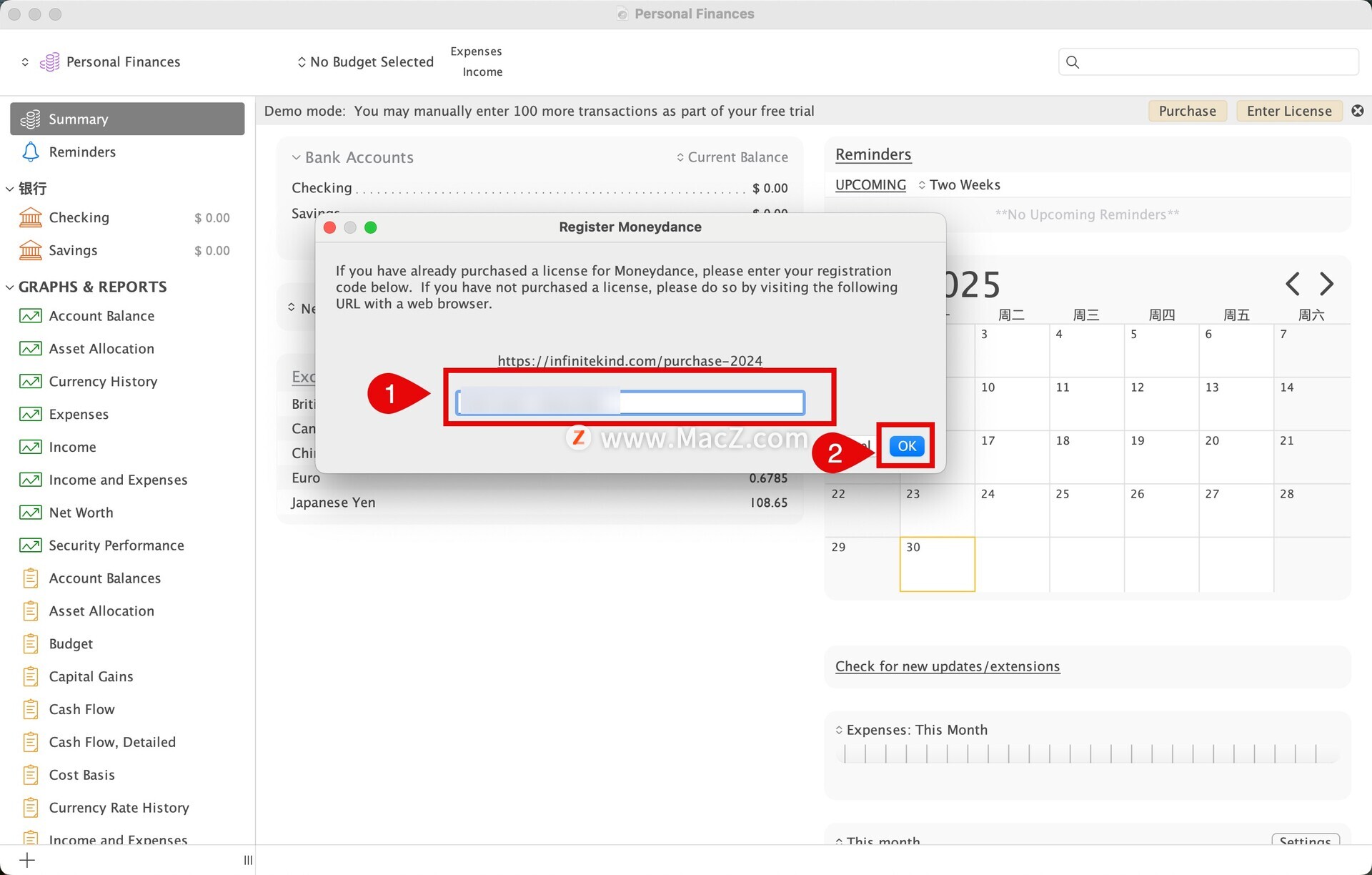Open Income and Expenses graph icon
This screenshot has height=875, width=1372.
(30, 480)
